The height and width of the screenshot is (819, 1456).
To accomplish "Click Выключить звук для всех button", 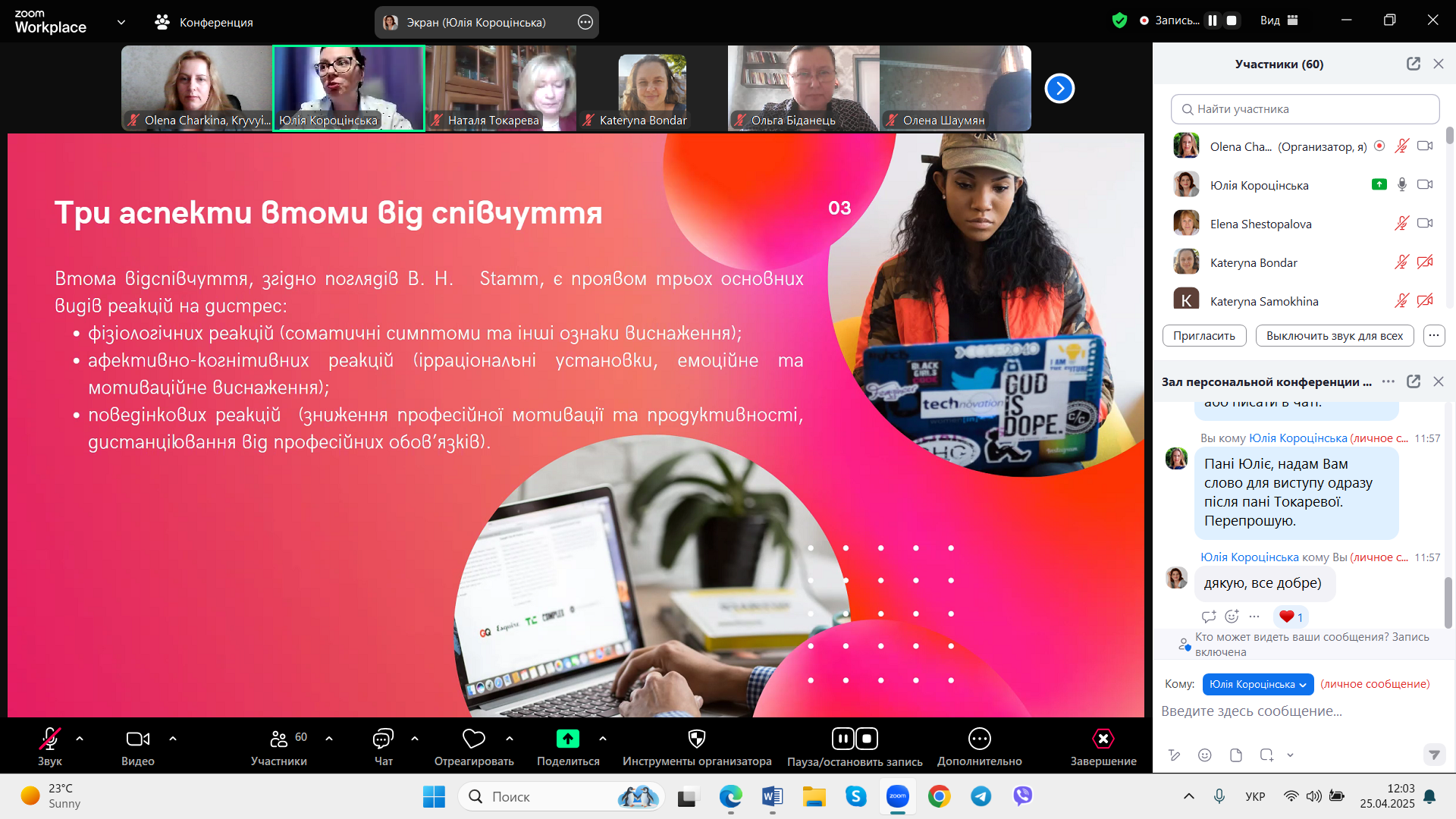I will pos(1334,336).
